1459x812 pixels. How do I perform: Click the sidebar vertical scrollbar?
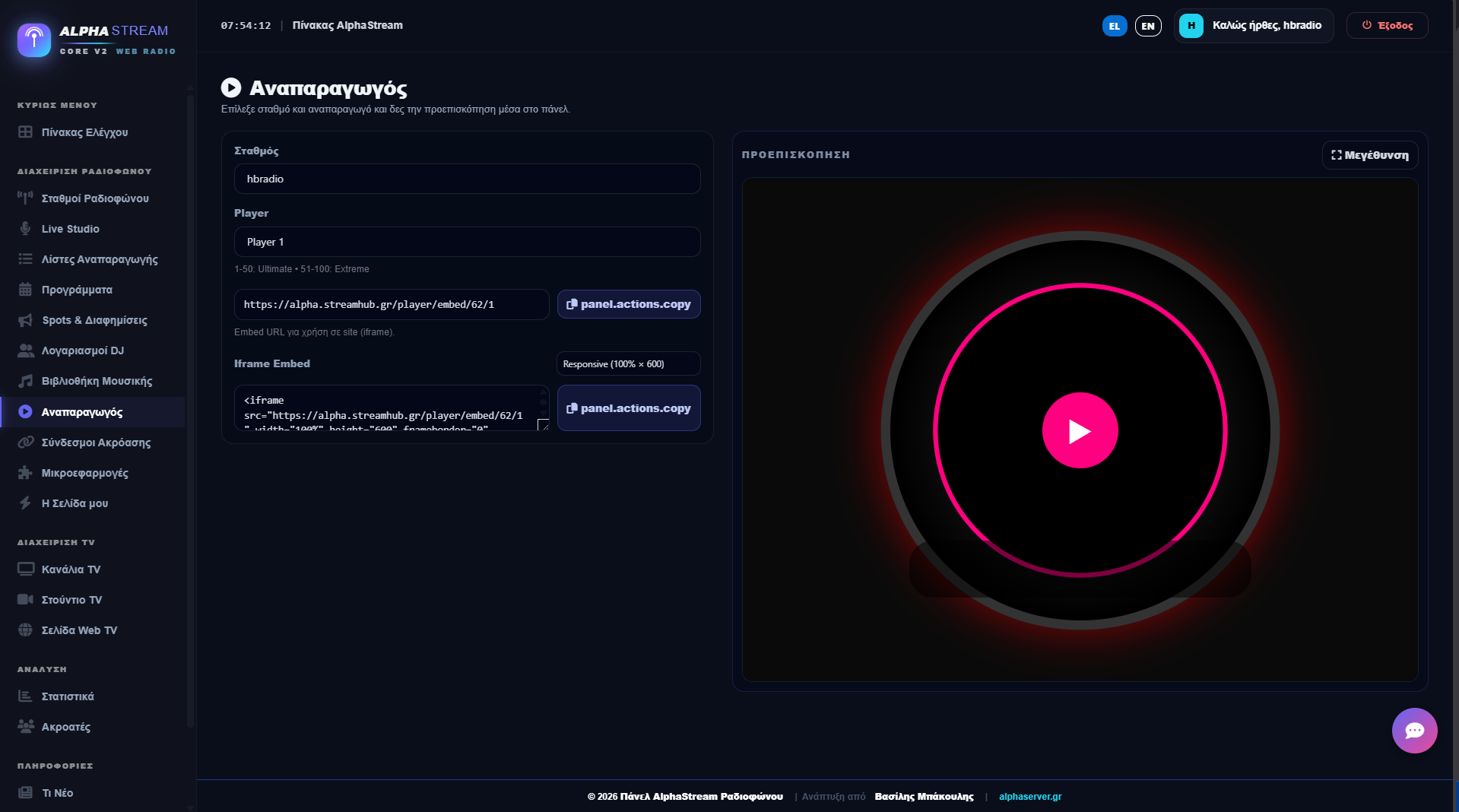click(190, 411)
